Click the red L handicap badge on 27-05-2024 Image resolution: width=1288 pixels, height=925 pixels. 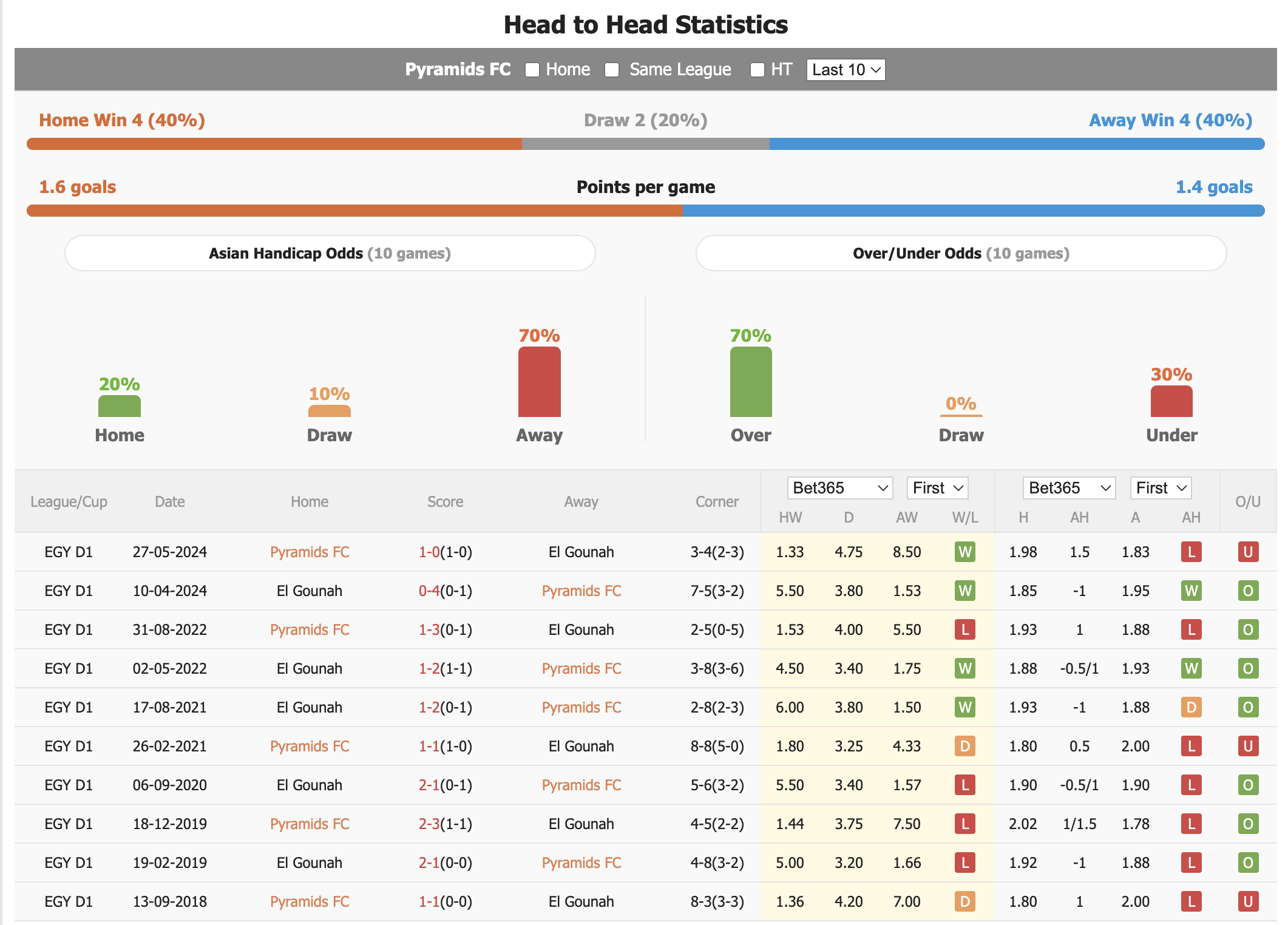pos(1191,552)
